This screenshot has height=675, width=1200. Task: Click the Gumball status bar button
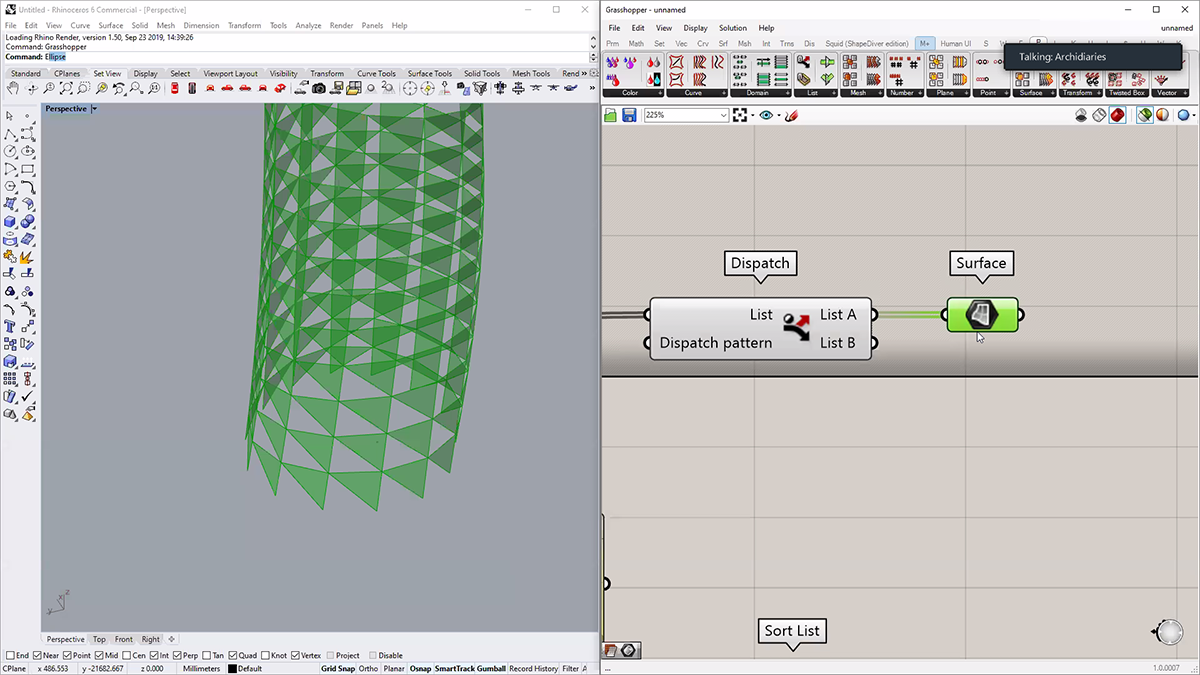(490, 669)
